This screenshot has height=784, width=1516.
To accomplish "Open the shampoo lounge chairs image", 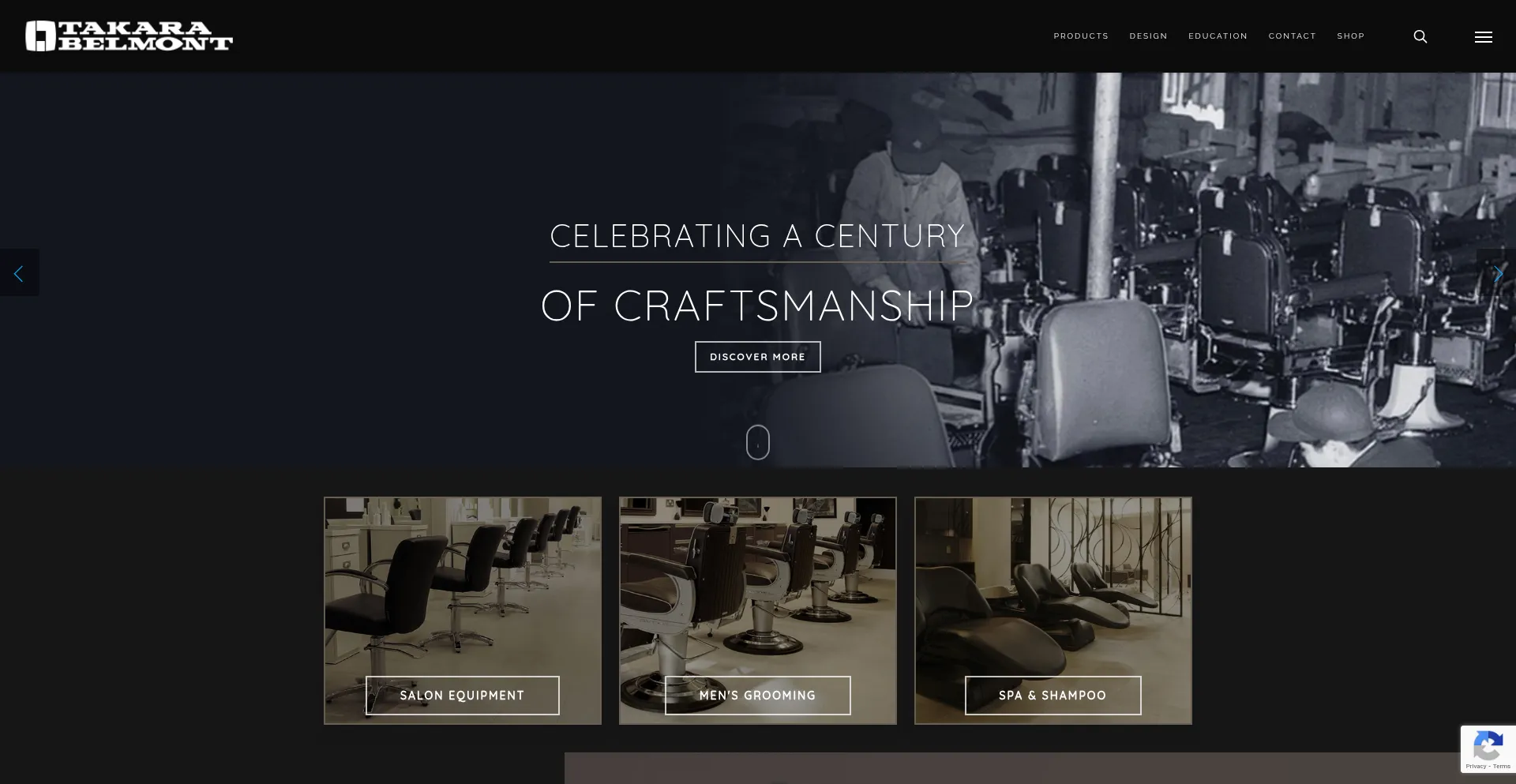I will tap(1053, 584).
